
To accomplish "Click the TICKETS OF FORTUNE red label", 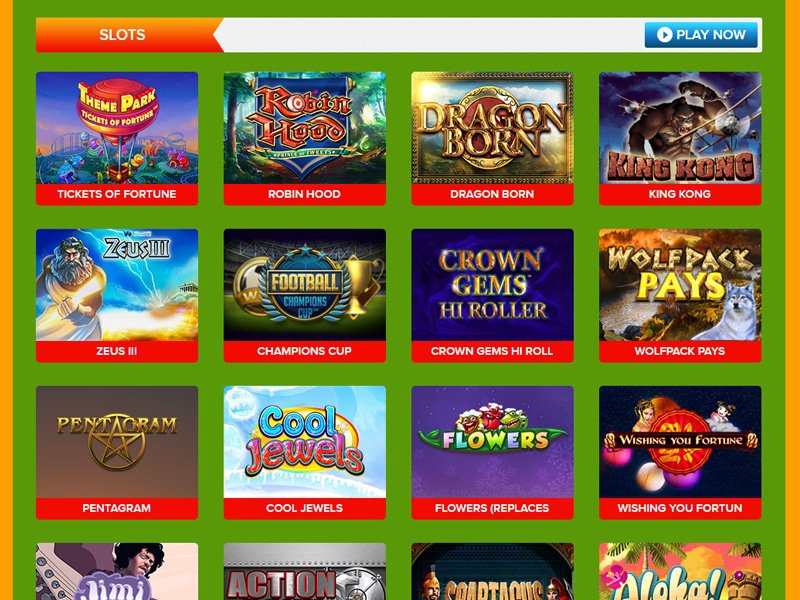I will point(117,194).
